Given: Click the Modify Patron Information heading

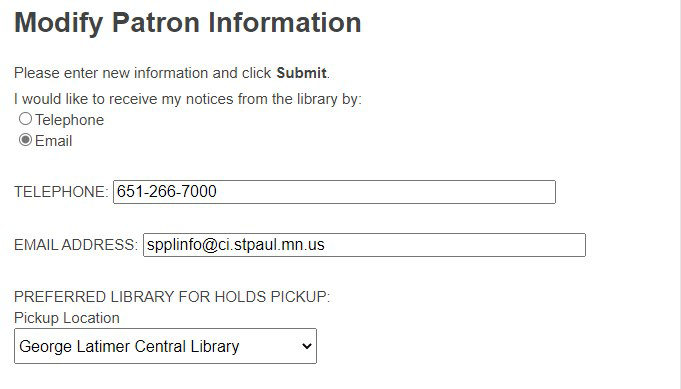Looking at the screenshot, I should click(x=187, y=23).
